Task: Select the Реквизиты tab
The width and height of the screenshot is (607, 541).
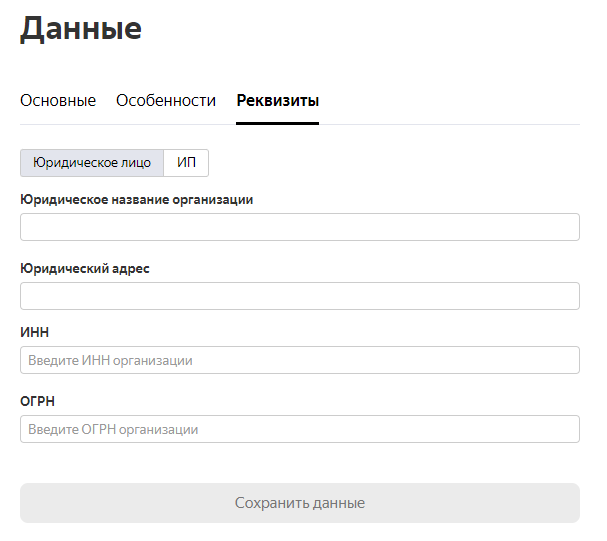Action: tap(278, 101)
